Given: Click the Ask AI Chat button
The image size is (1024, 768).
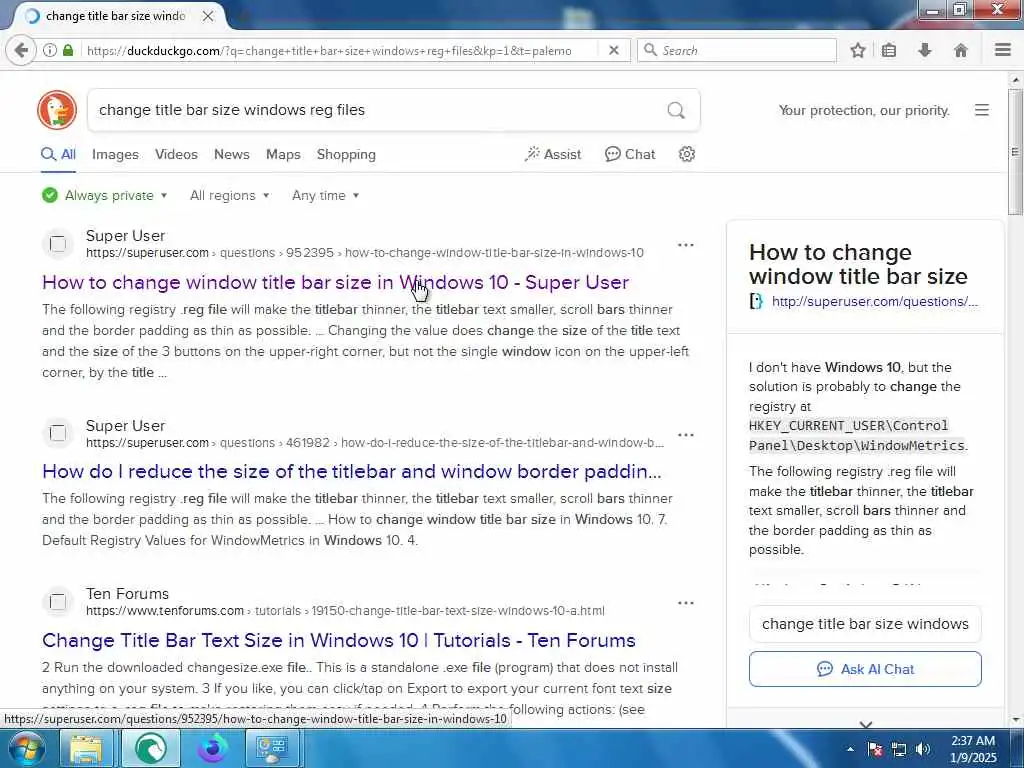Looking at the screenshot, I should click(x=865, y=669).
